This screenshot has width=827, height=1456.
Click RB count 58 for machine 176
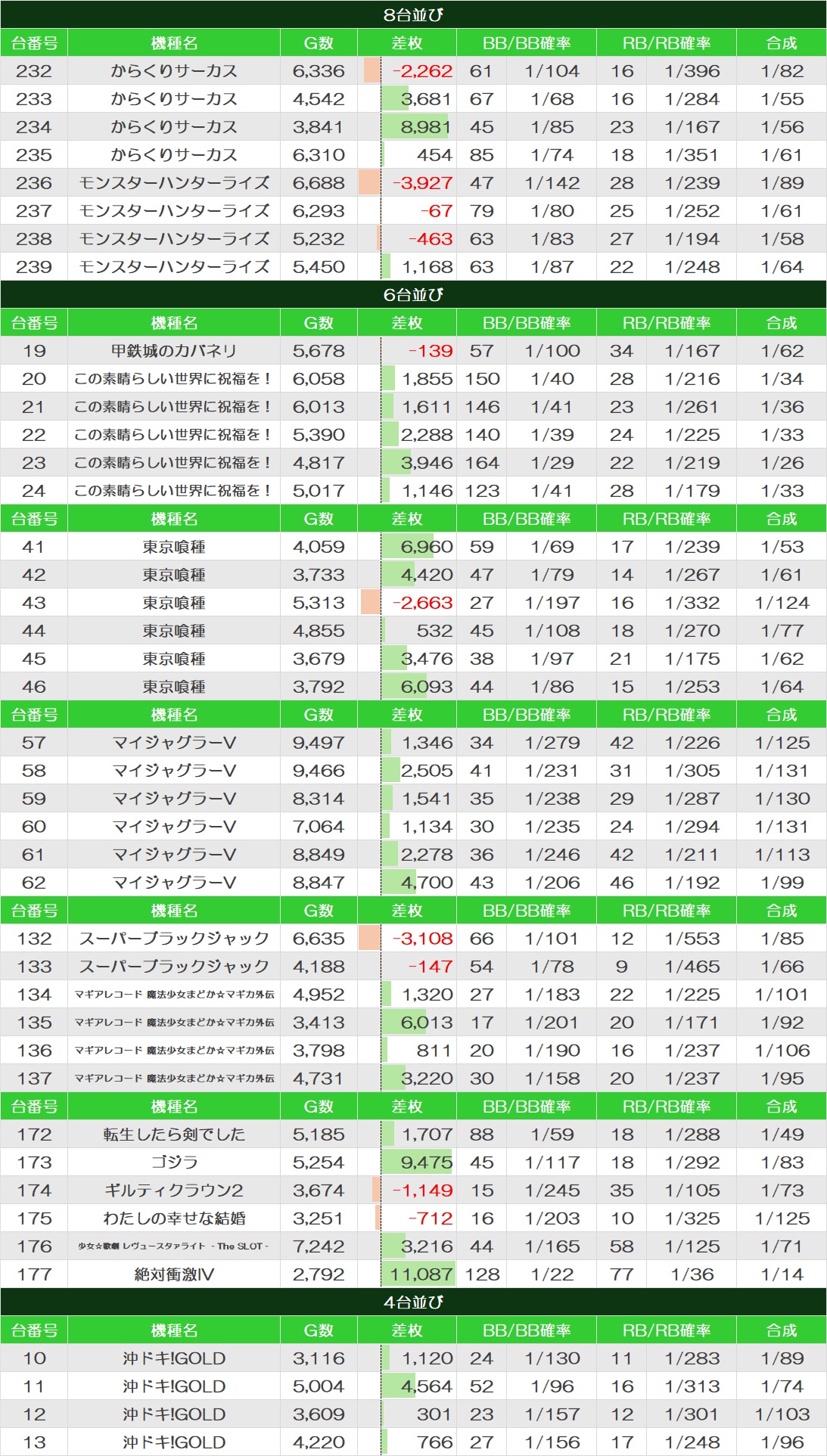pos(622,1246)
